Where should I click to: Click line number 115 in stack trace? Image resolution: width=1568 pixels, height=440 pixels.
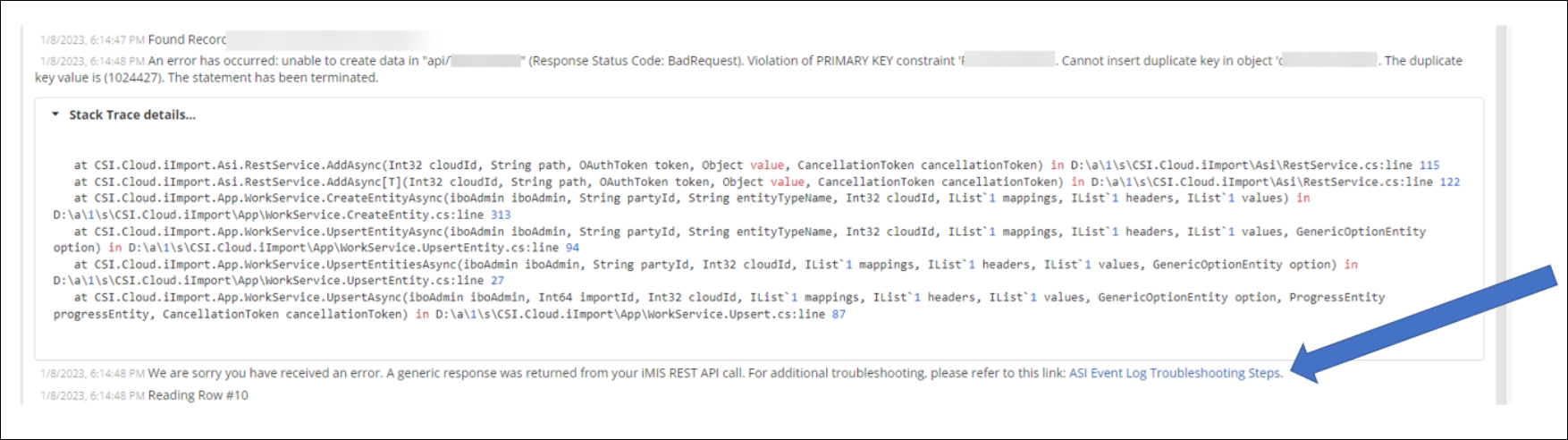(1429, 165)
